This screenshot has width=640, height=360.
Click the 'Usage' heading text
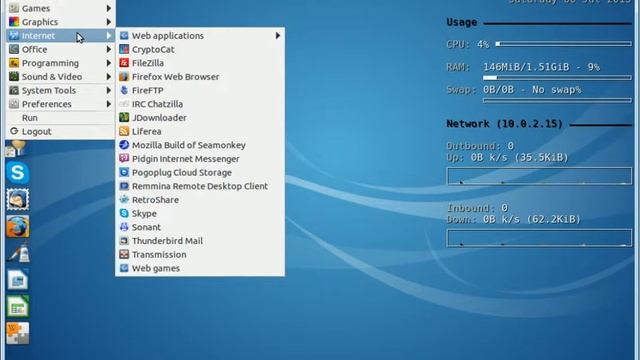[461, 22]
